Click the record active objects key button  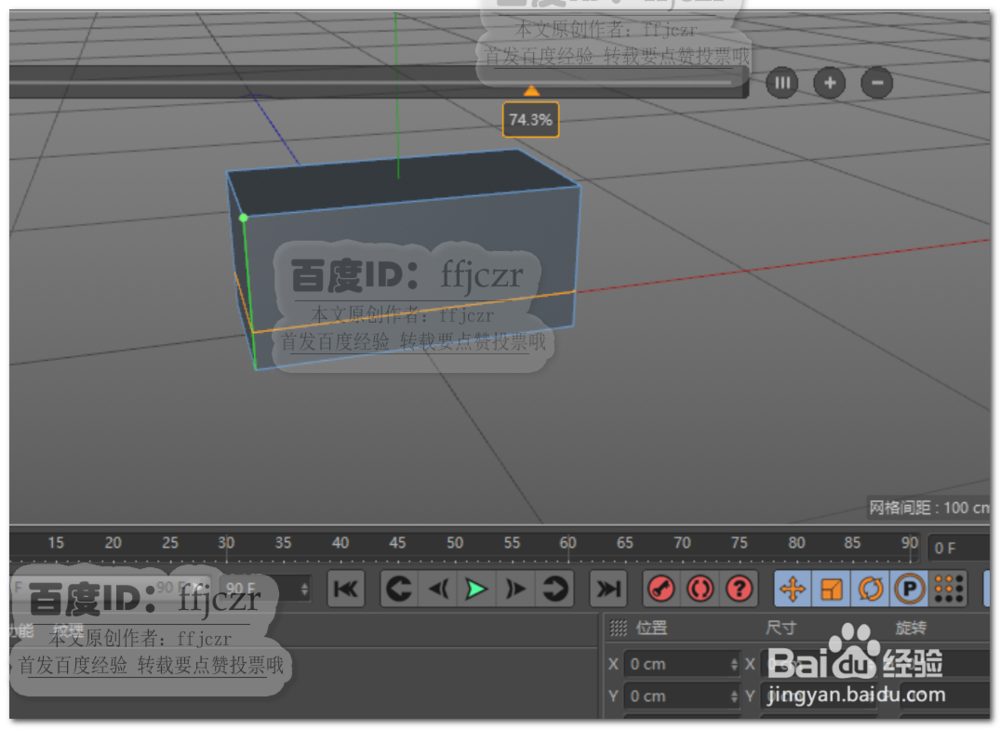pos(661,589)
